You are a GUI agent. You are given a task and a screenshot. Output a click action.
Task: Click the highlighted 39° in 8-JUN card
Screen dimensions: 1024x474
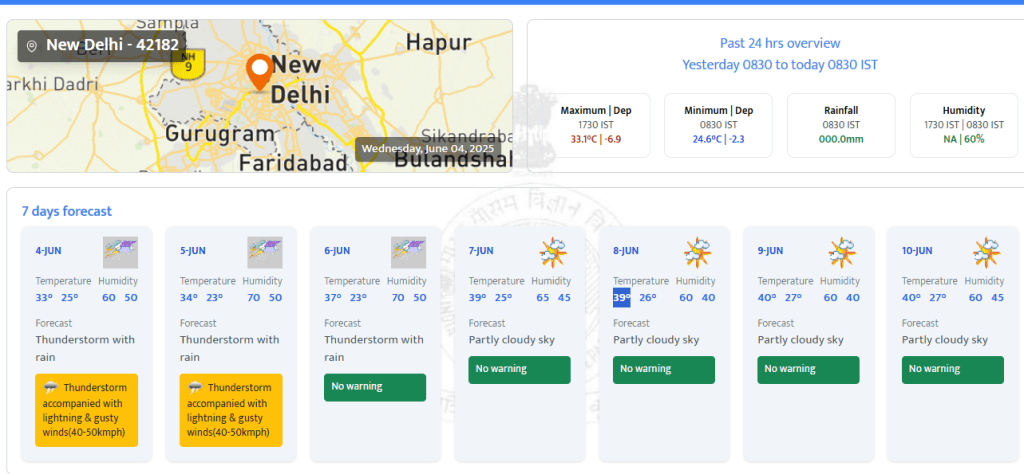[621, 298]
